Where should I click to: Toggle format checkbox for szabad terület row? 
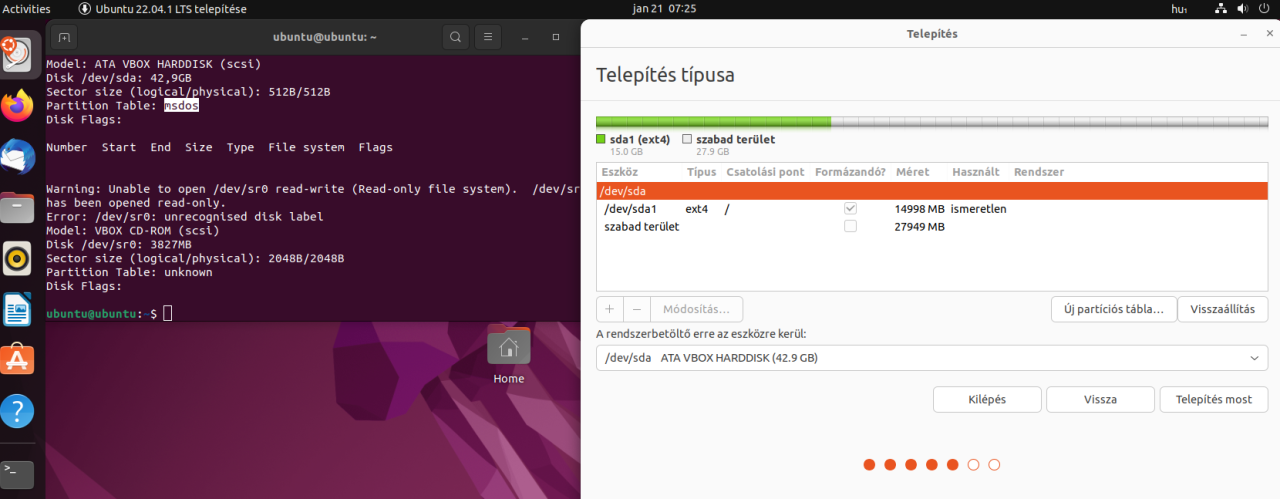click(850, 226)
